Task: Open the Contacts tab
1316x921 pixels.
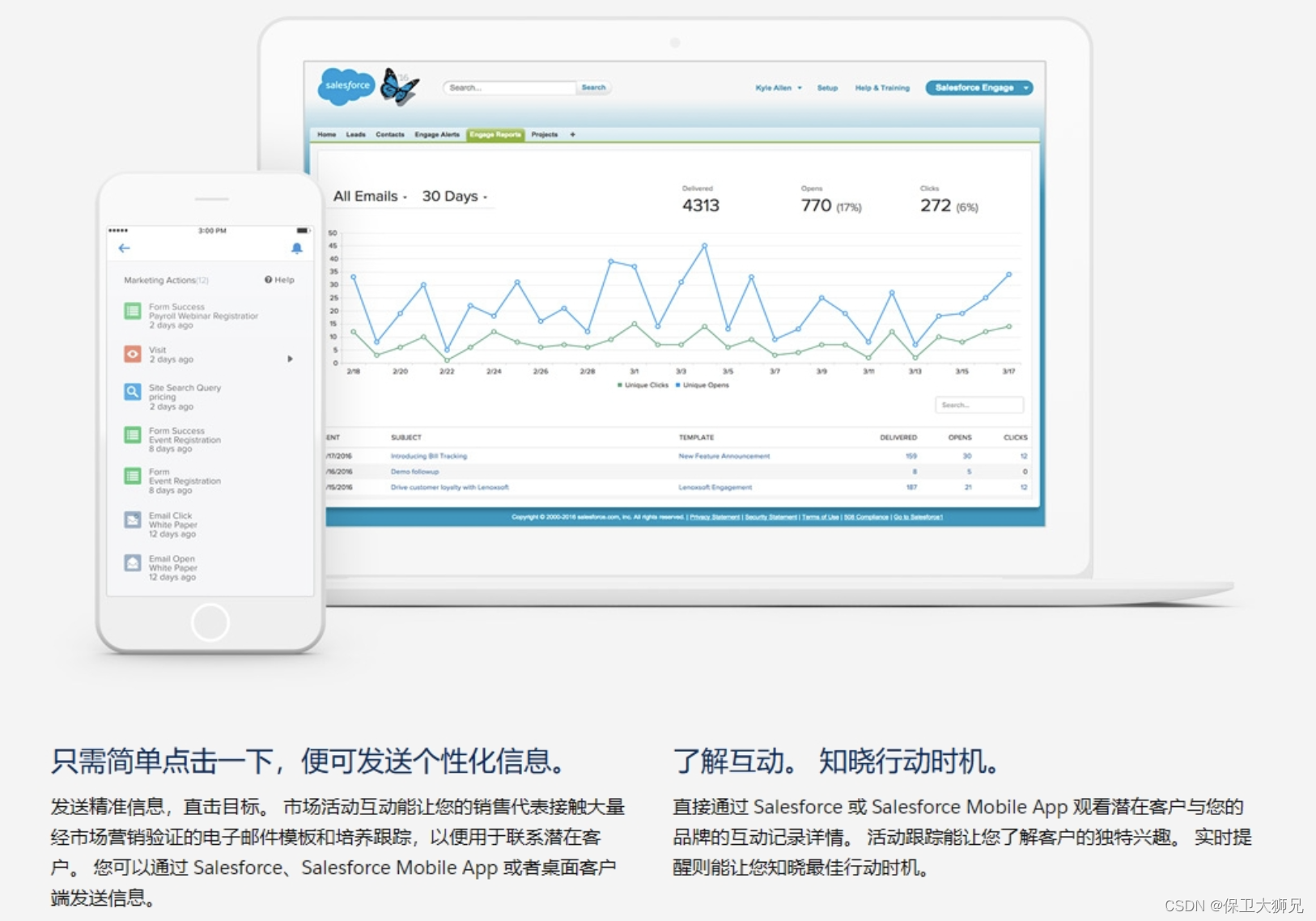Action: click(x=390, y=134)
